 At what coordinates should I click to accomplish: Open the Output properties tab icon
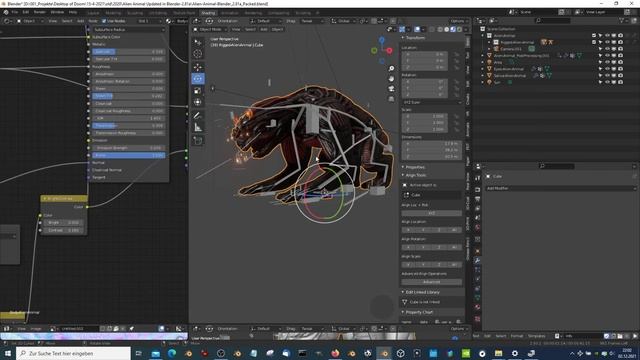pyautogui.click(x=477, y=199)
